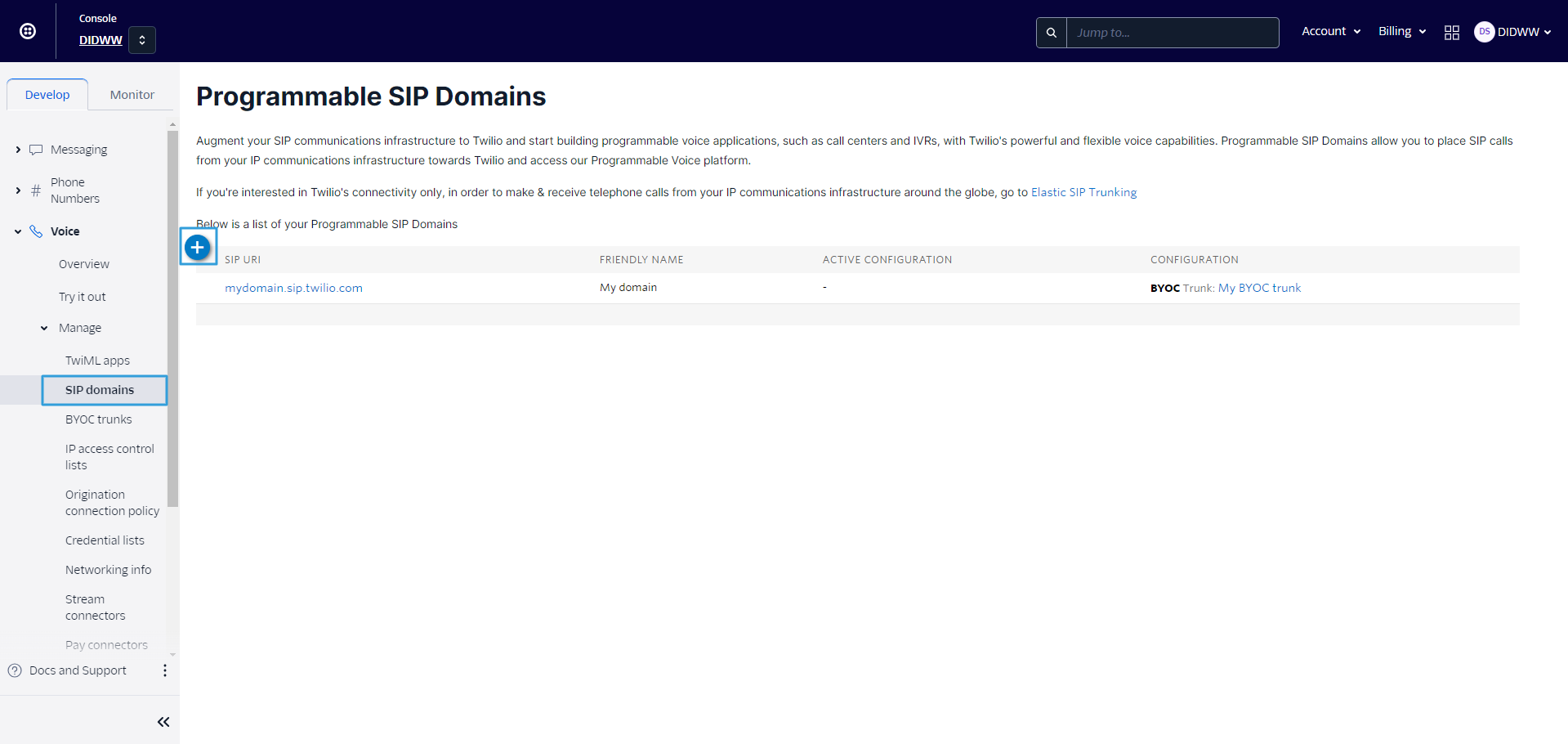Click the DS user avatar icon

click(x=1484, y=31)
